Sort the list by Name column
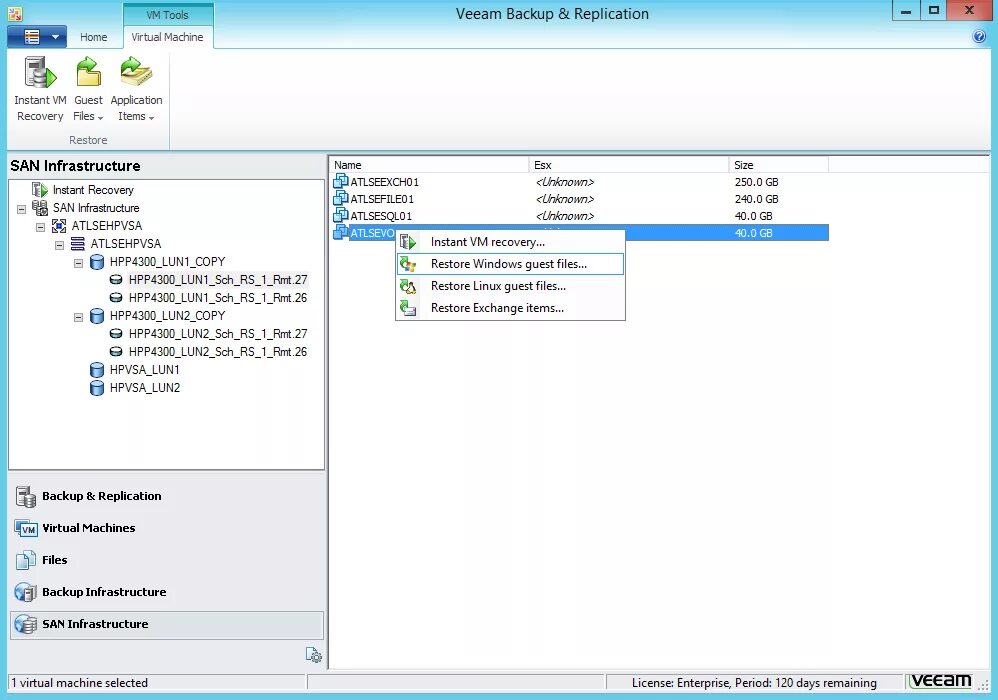This screenshot has width=998, height=700. tap(429, 165)
